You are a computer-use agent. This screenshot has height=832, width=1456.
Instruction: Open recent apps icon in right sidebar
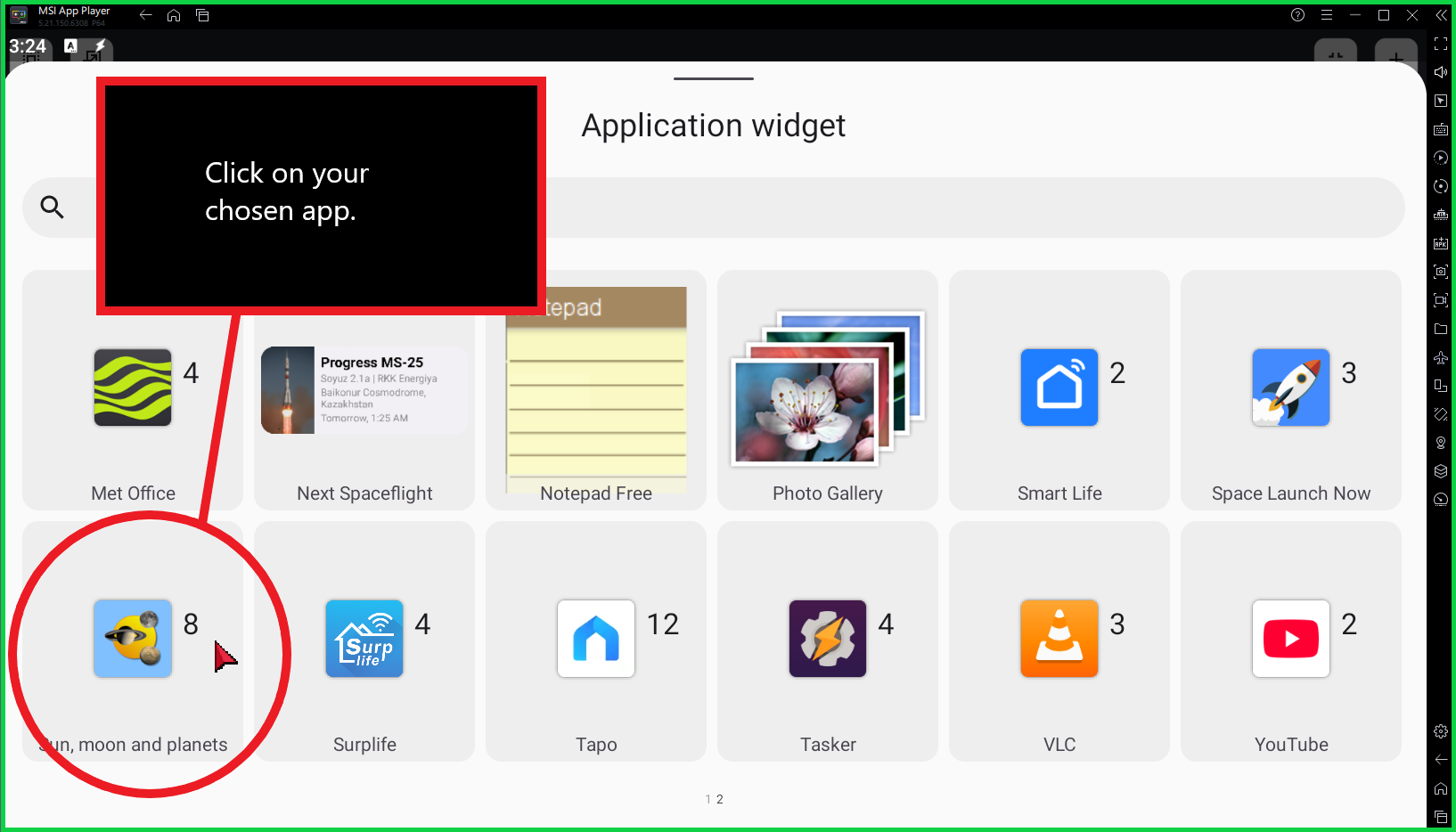(x=1441, y=817)
